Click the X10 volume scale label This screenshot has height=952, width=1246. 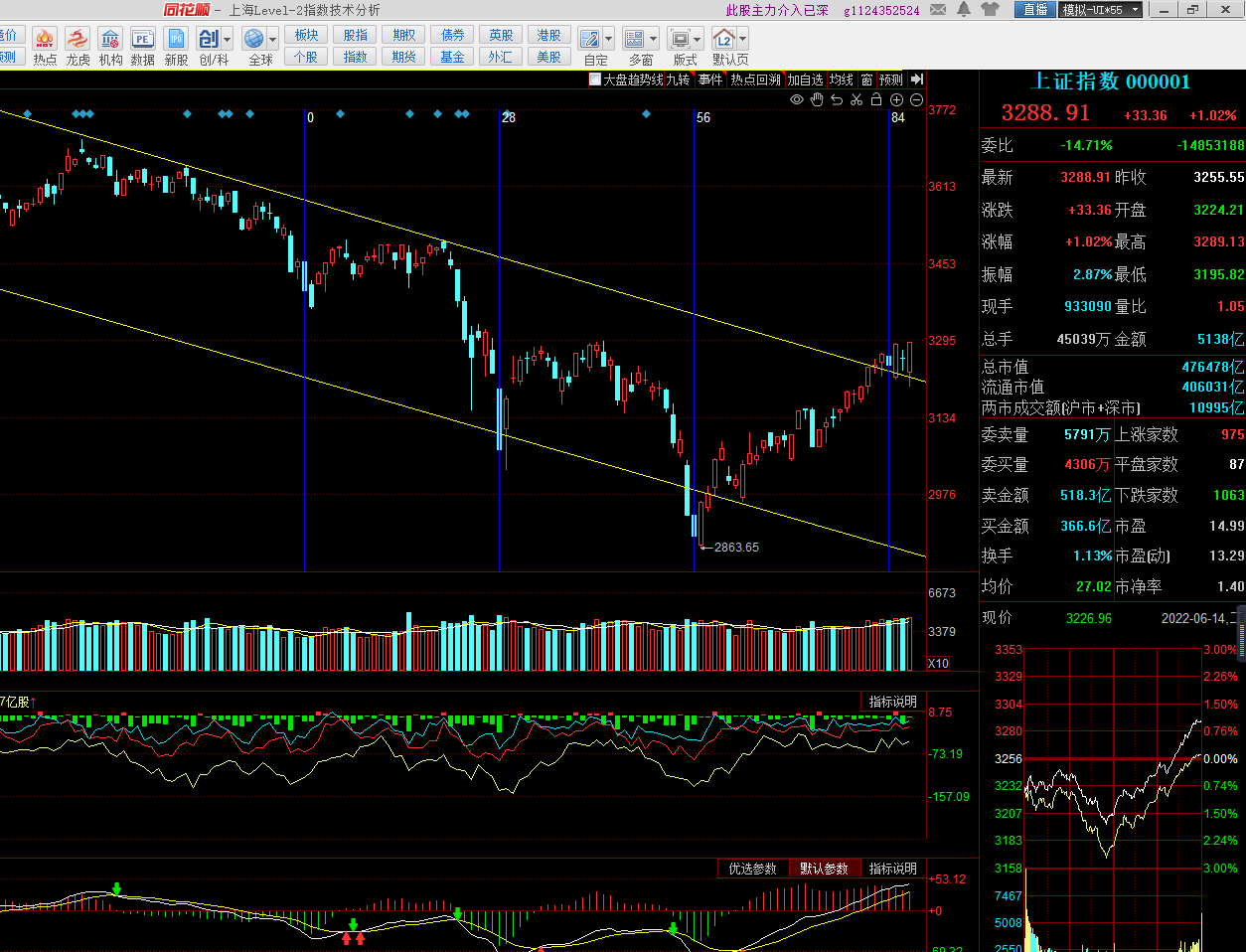point(938,663)
